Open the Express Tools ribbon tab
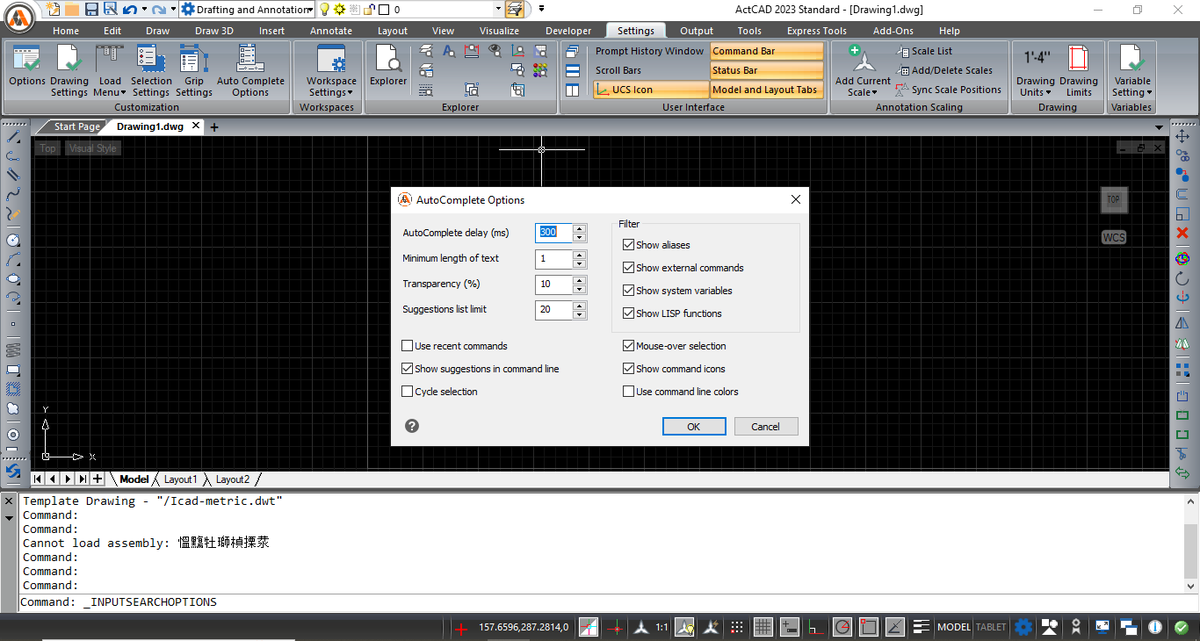The image size is (1200, 641). tap(817, 31)
